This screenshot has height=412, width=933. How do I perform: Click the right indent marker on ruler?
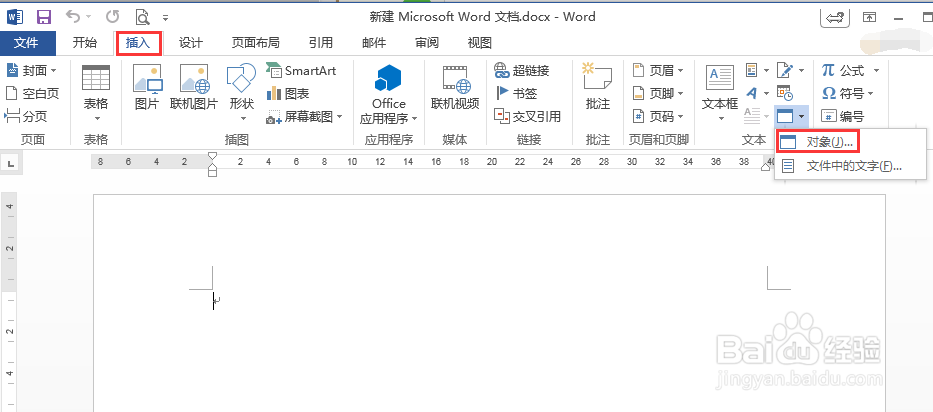(x=768, y=167)
